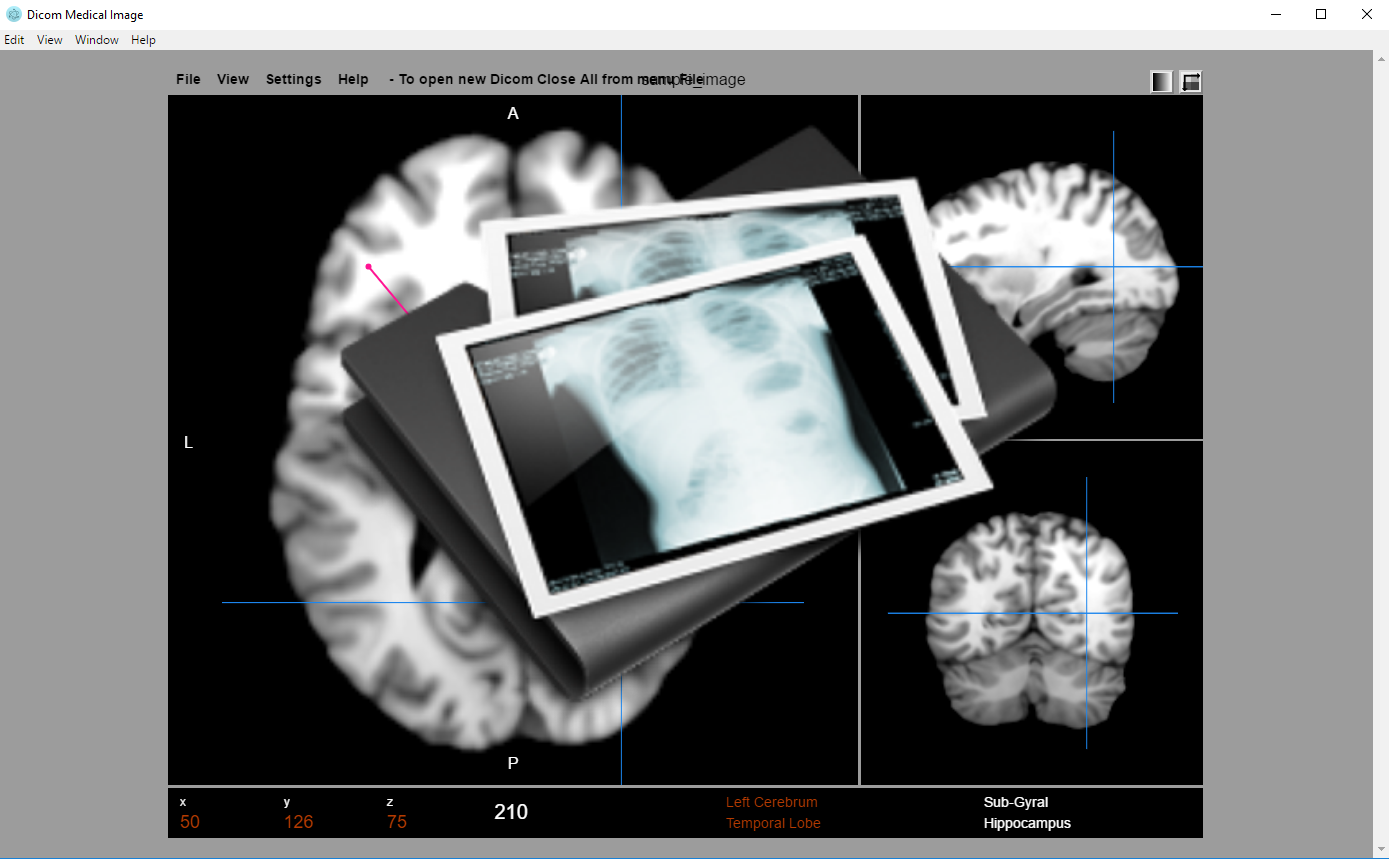Image resolution: width=1389 pixels, height=859 pixels.
Task: Open the Window menu
Action: click(97, 40)
